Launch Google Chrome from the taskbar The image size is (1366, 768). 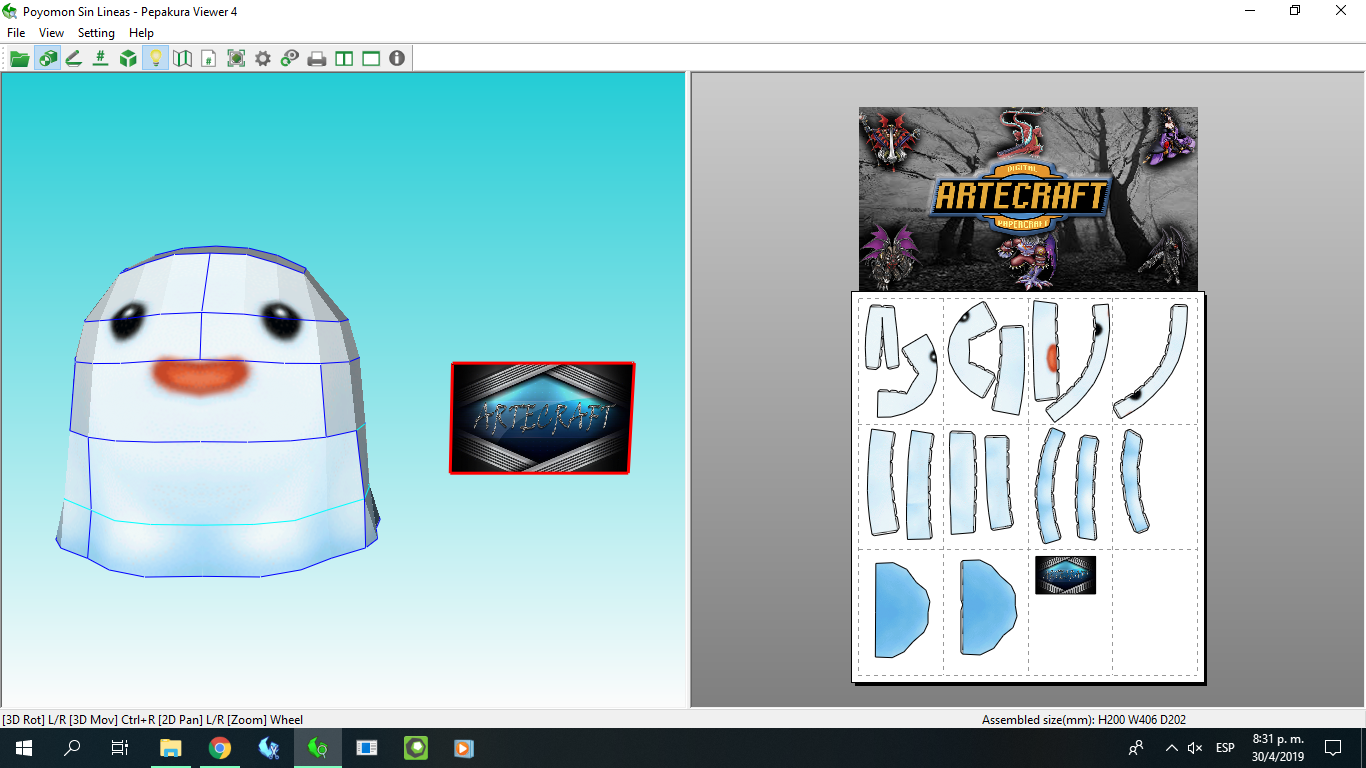coord(220,748)
